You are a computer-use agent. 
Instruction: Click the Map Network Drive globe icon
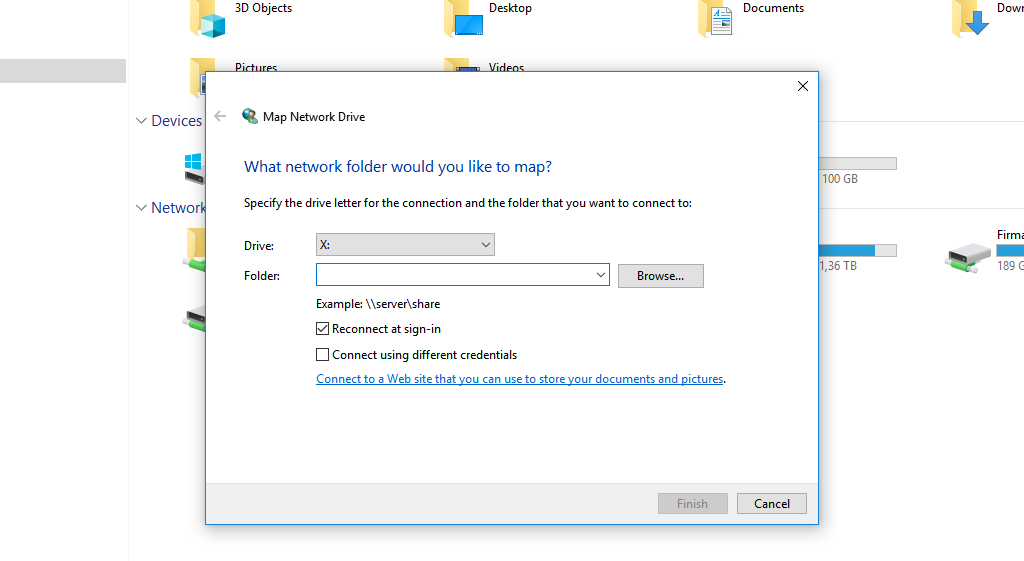click(250, 116)
